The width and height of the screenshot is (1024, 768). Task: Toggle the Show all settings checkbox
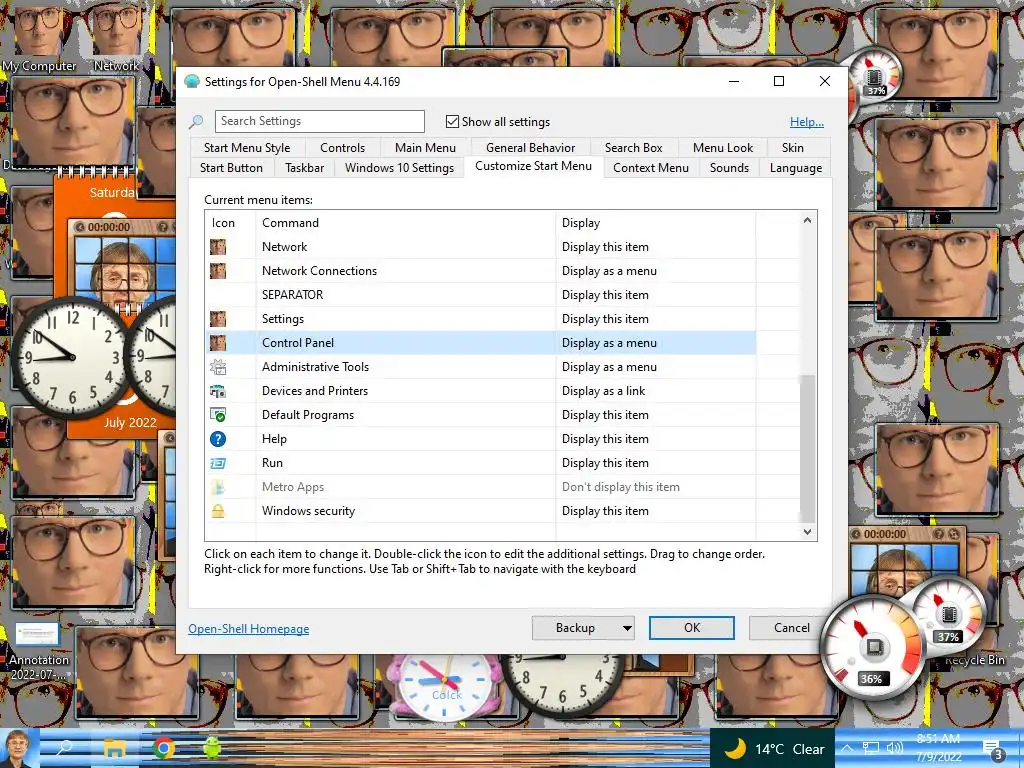[x=452, y=121]
